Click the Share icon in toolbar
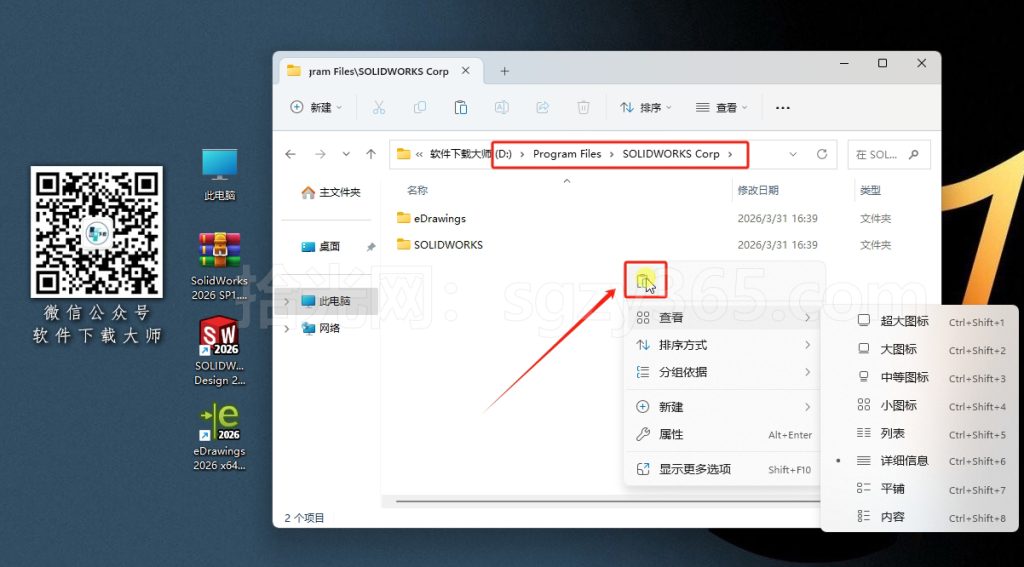This screenshot has height=567, width=1024. (x=543, y=108)
